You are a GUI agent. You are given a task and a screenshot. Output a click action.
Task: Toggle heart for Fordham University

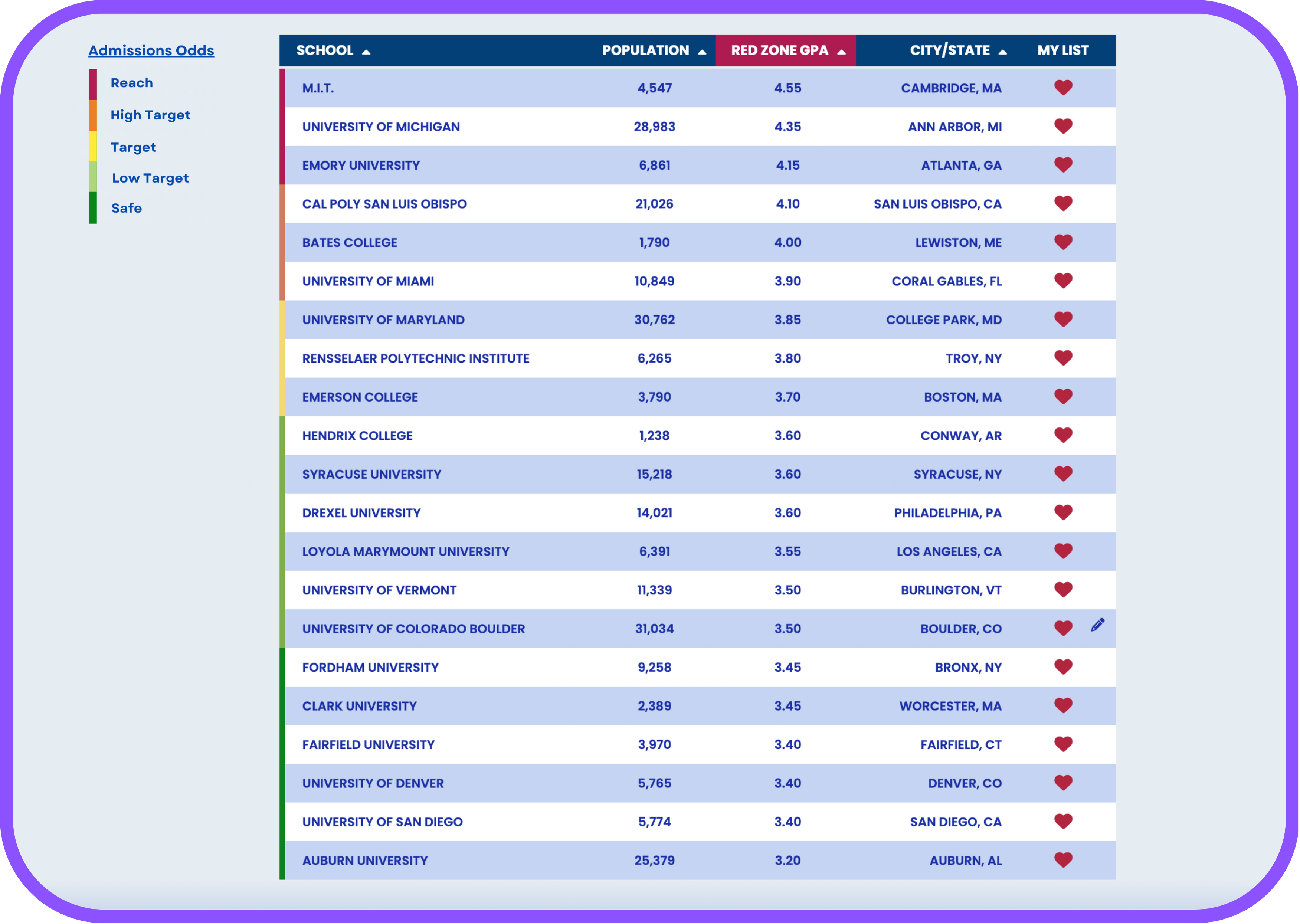[x=1063, y=668]
